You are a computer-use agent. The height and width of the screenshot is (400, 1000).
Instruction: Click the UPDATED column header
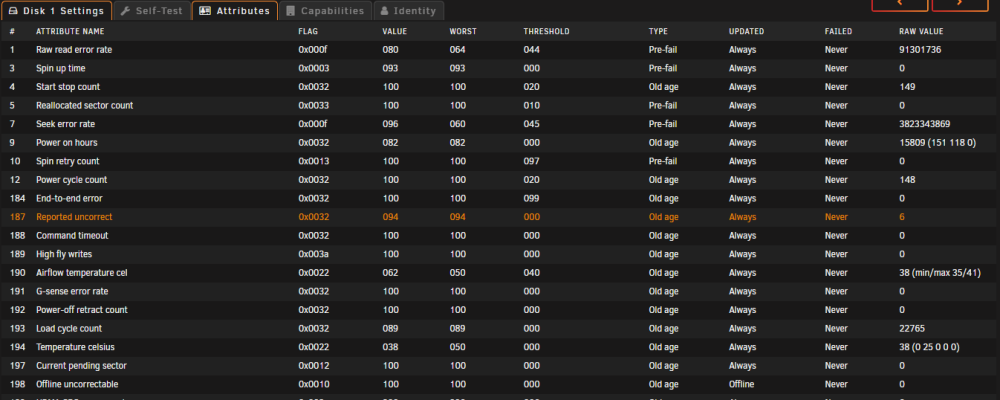click(746, 31)
